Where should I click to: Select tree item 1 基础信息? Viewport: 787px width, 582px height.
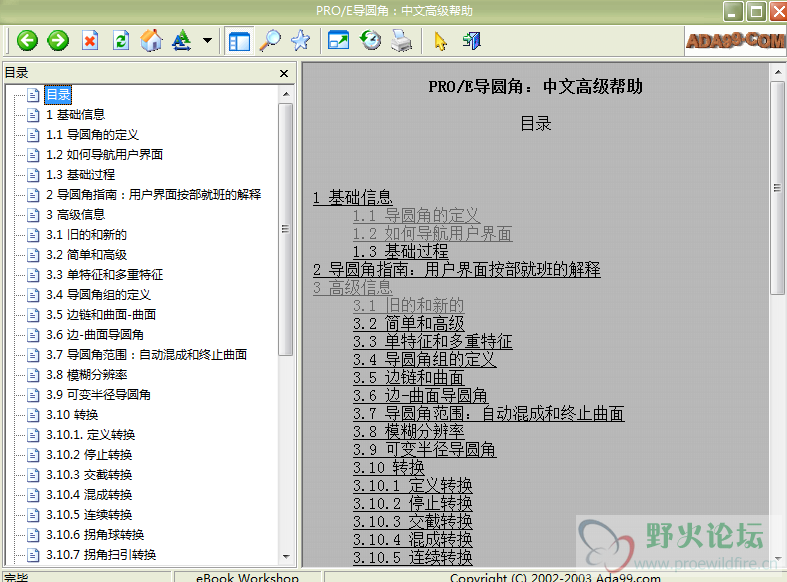coord(76,114)
